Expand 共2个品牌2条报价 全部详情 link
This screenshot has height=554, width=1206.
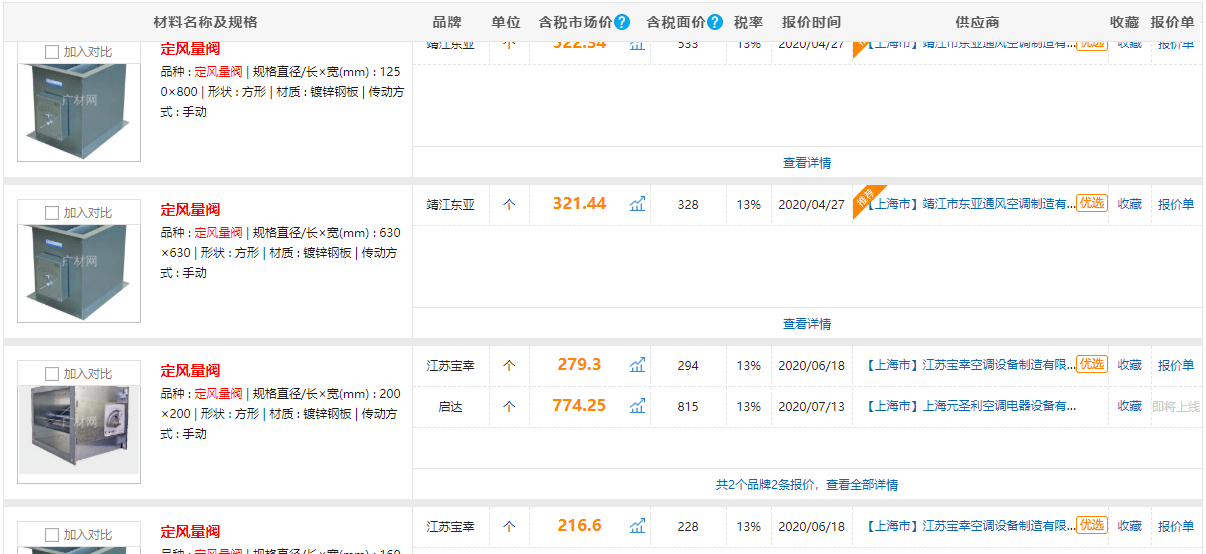tap(807, 485)
